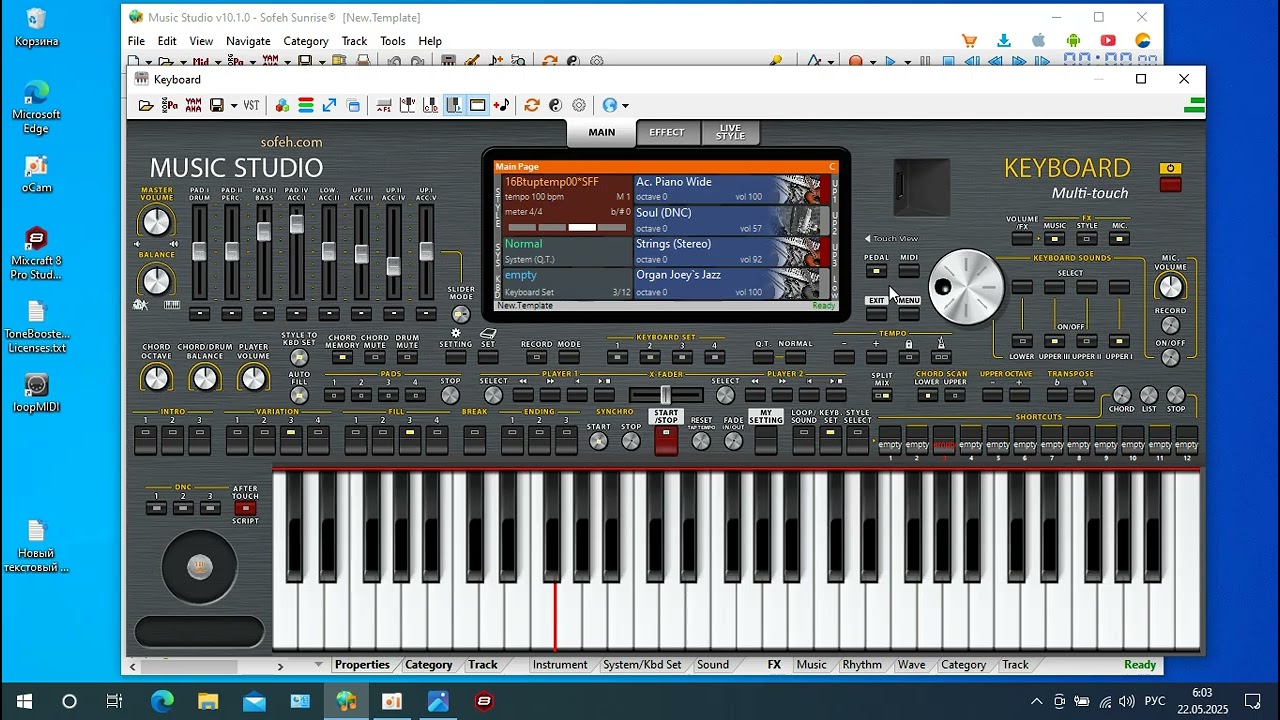Open the save icon dropdown arrow in Keyboard toolbar
1280x720 pixels.
click(234, 105)
